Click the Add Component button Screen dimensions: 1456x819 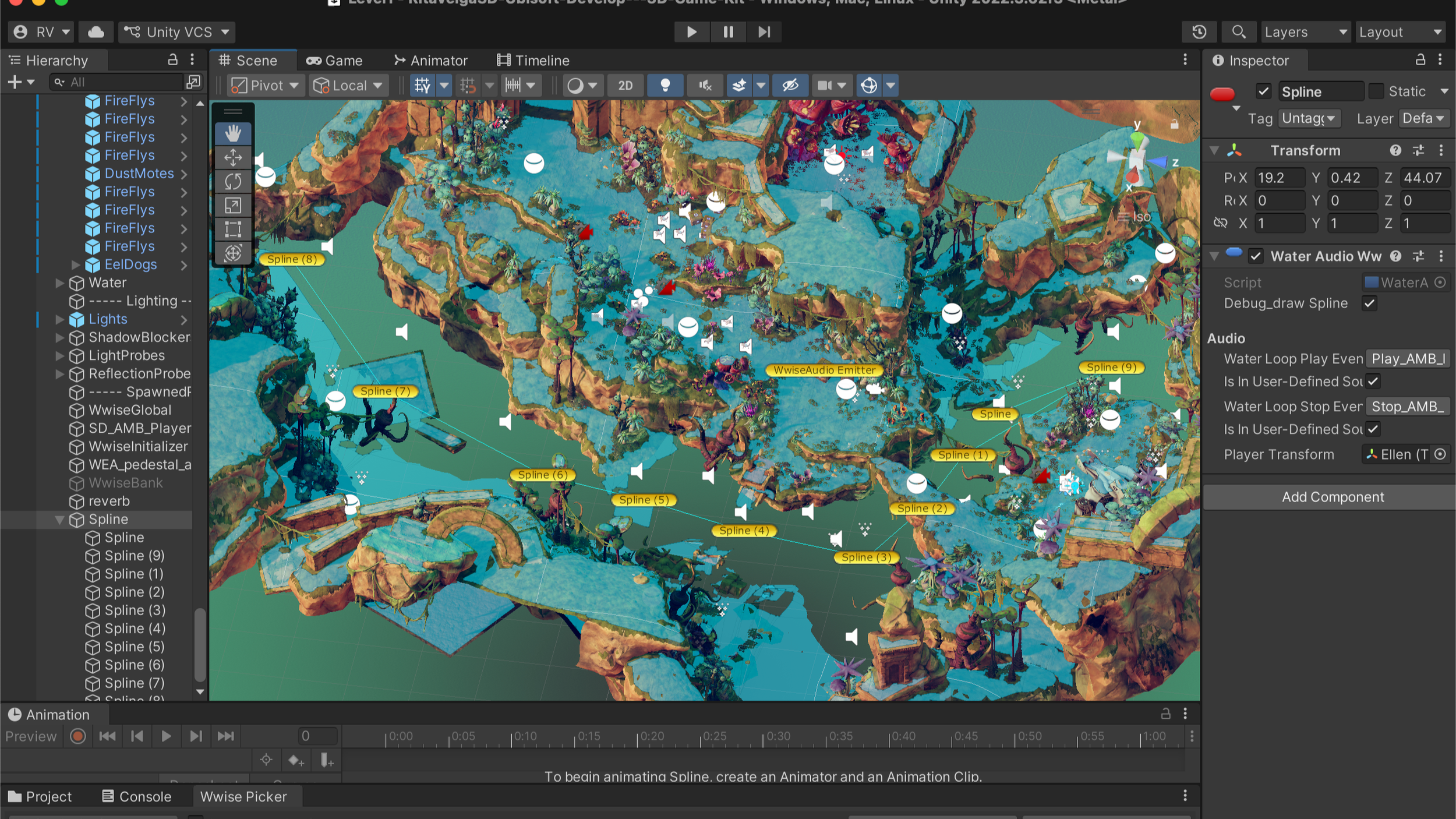tap(1333, 497)
